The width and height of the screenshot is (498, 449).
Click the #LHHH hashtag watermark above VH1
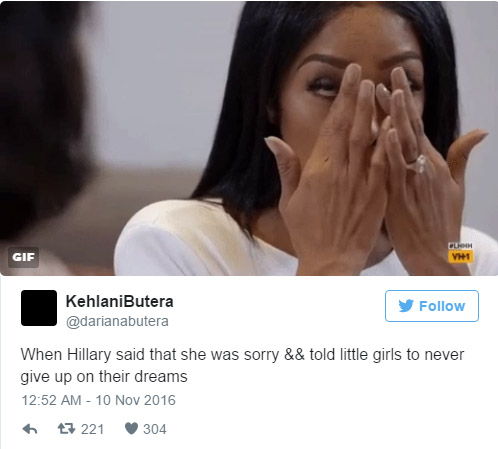(460, 246)
